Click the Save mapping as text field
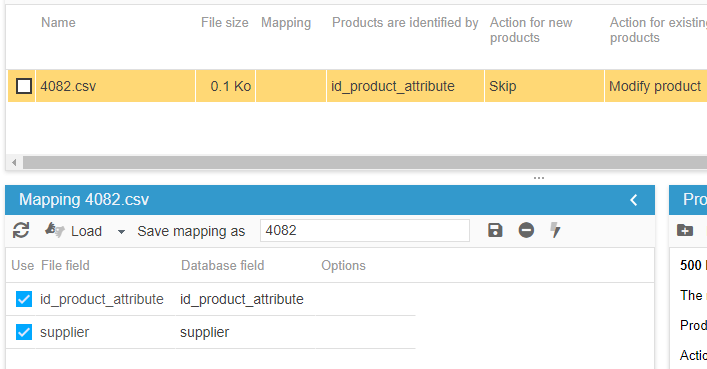The image size is (707, 369). (x=365, y=231)
